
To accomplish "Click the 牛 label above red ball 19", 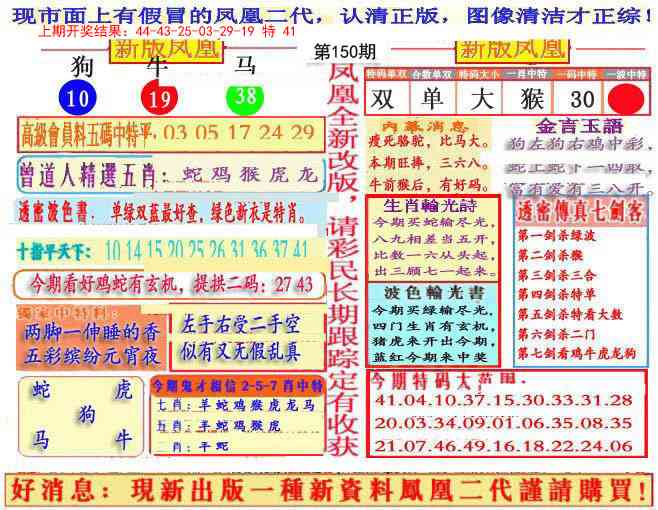I will click(157, 66).
